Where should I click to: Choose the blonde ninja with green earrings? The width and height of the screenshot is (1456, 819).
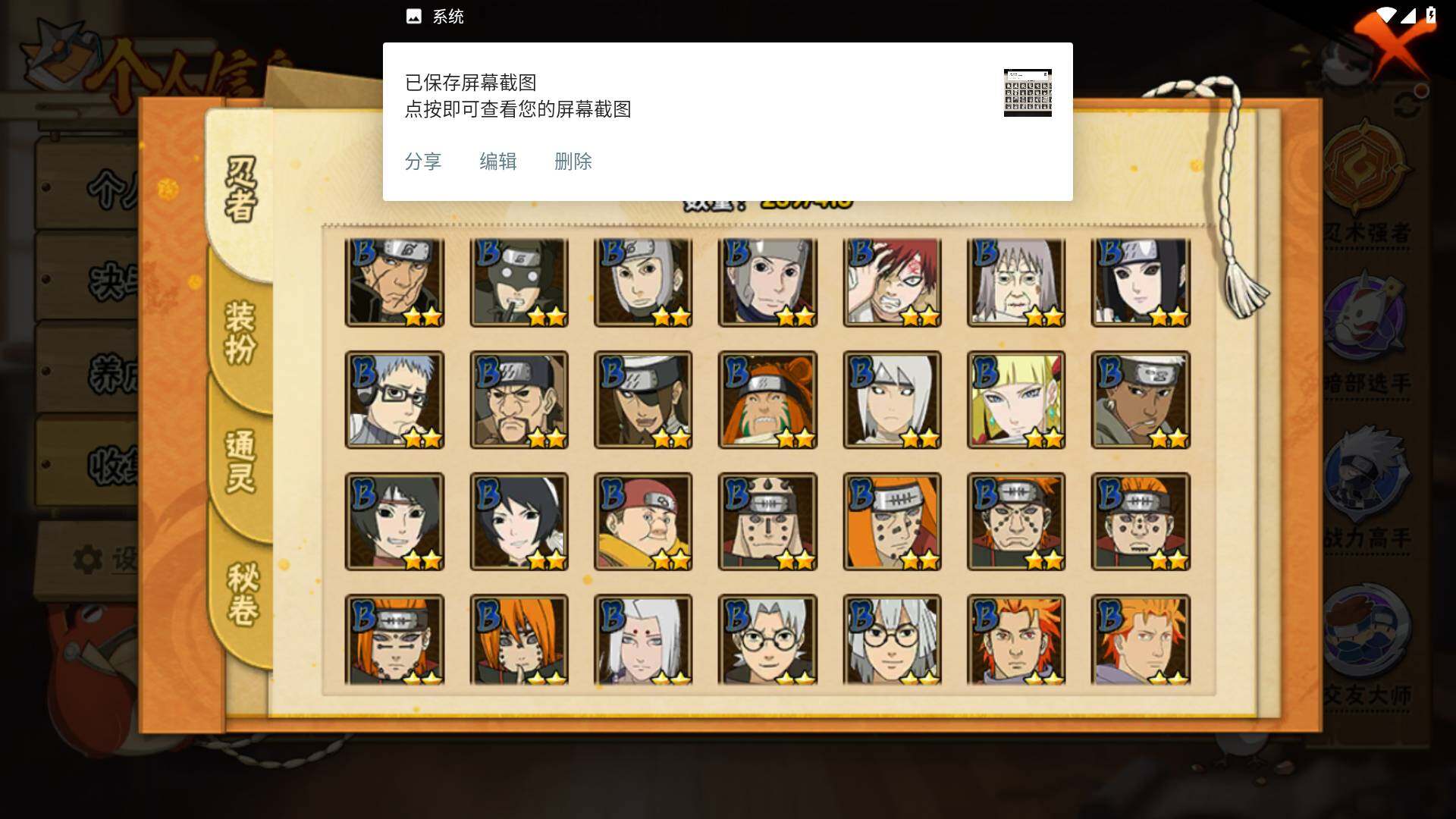(1016, 400)
